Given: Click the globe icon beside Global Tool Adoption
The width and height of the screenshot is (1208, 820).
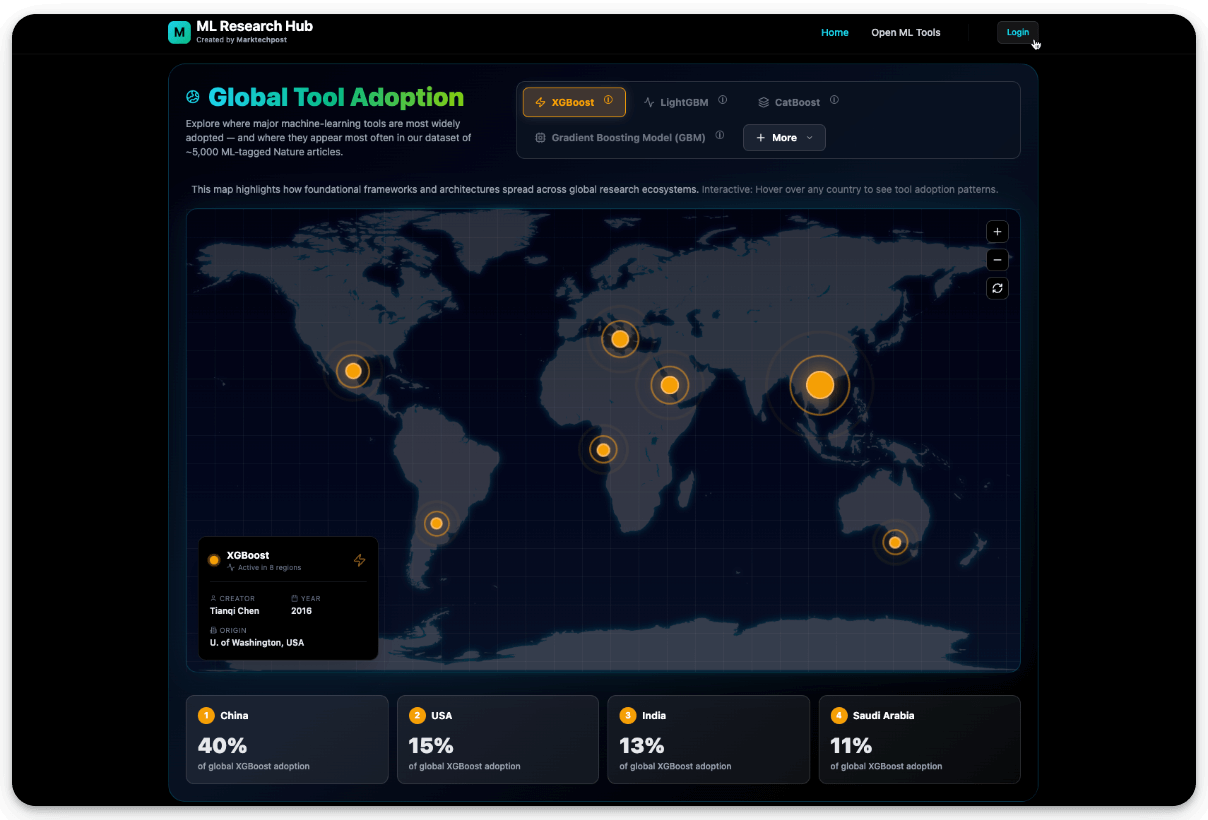Looking at the screenshot, I should (193, 97).
